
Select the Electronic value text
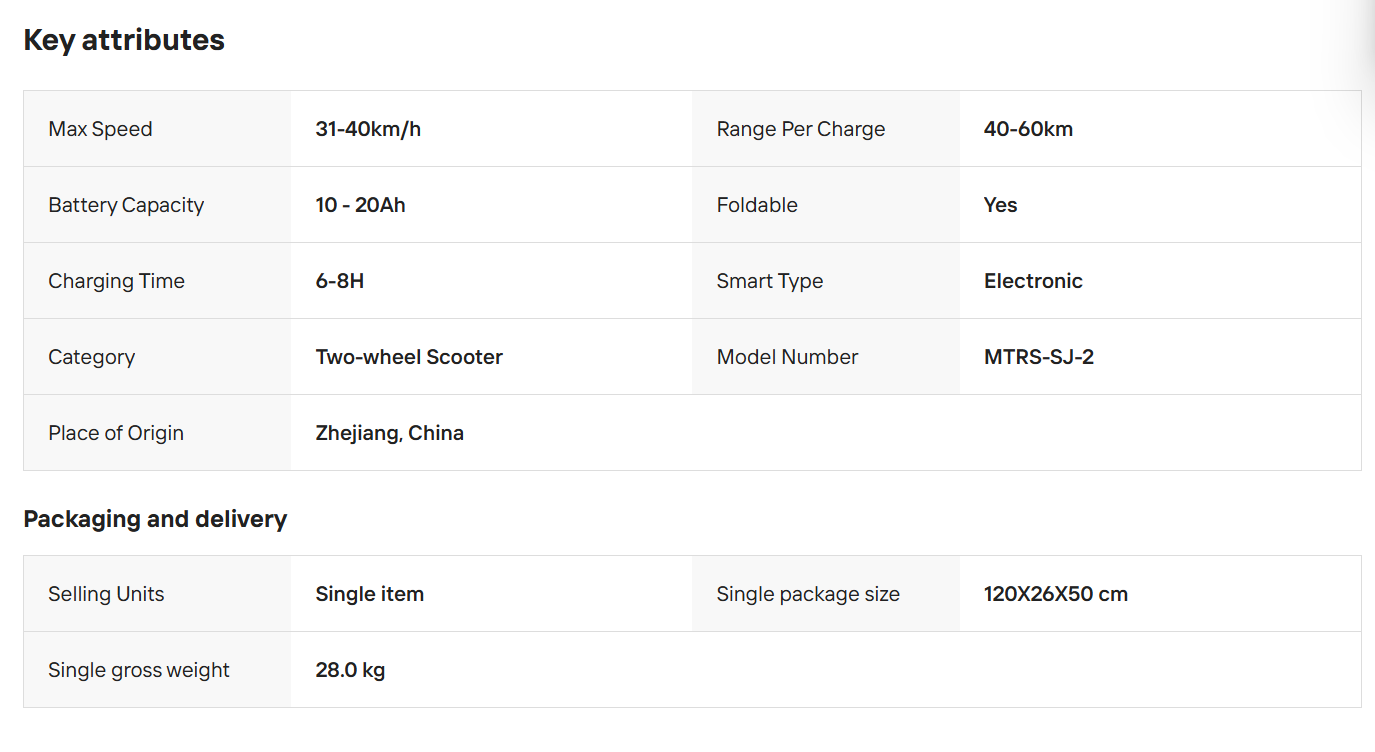tap(1033, 281)
